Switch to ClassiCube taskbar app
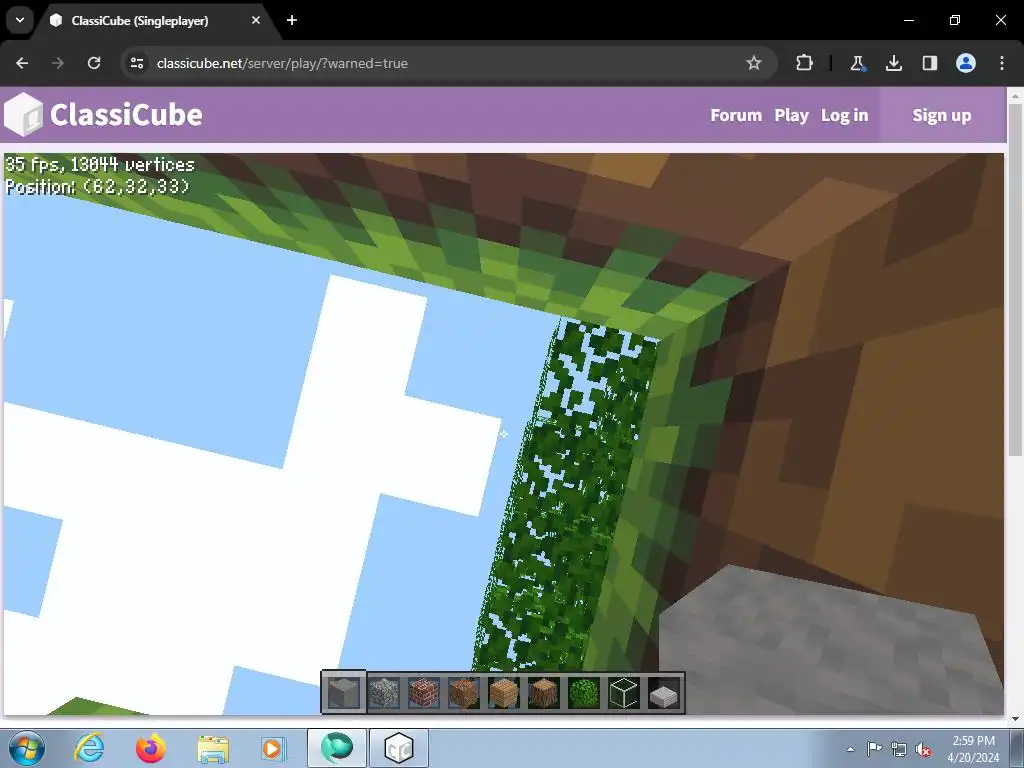The height and width of the screenshot is (768, 1024). pos(399,748)
